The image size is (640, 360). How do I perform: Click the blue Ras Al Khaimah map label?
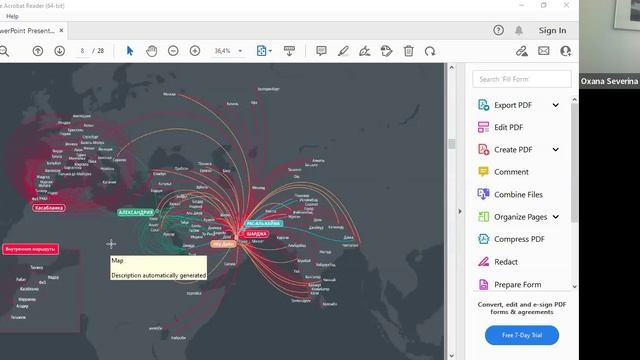(263, 224)
